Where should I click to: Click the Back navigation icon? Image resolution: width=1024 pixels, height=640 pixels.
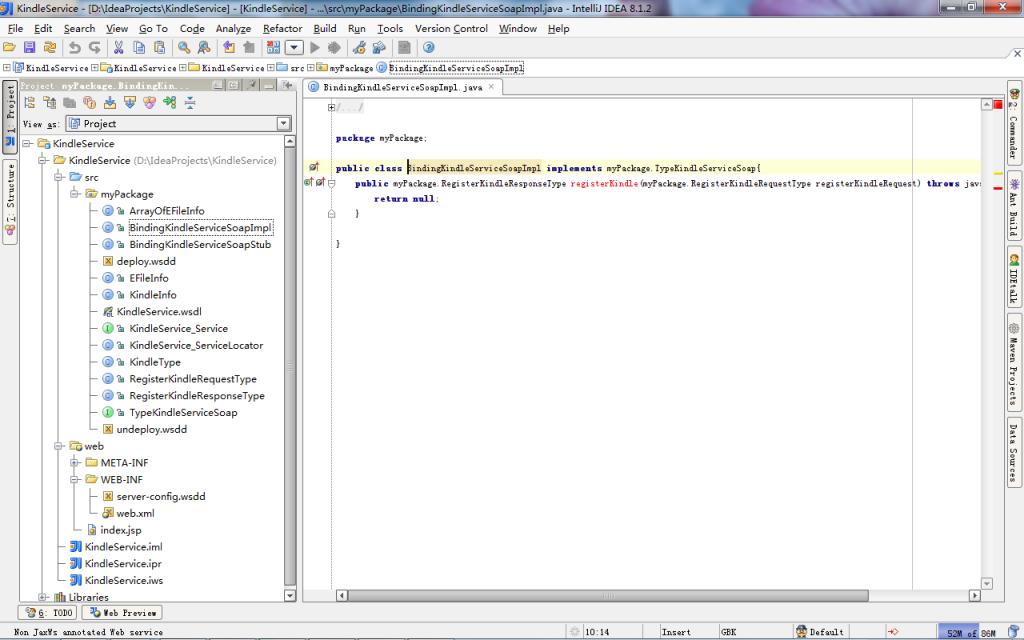pyautogui.click(x=229, y=48)
